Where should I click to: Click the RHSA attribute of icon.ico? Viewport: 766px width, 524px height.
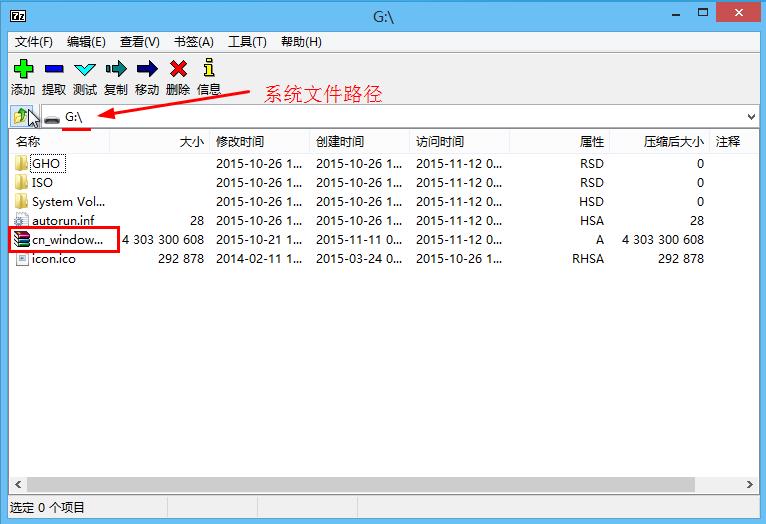click(588, 258)
